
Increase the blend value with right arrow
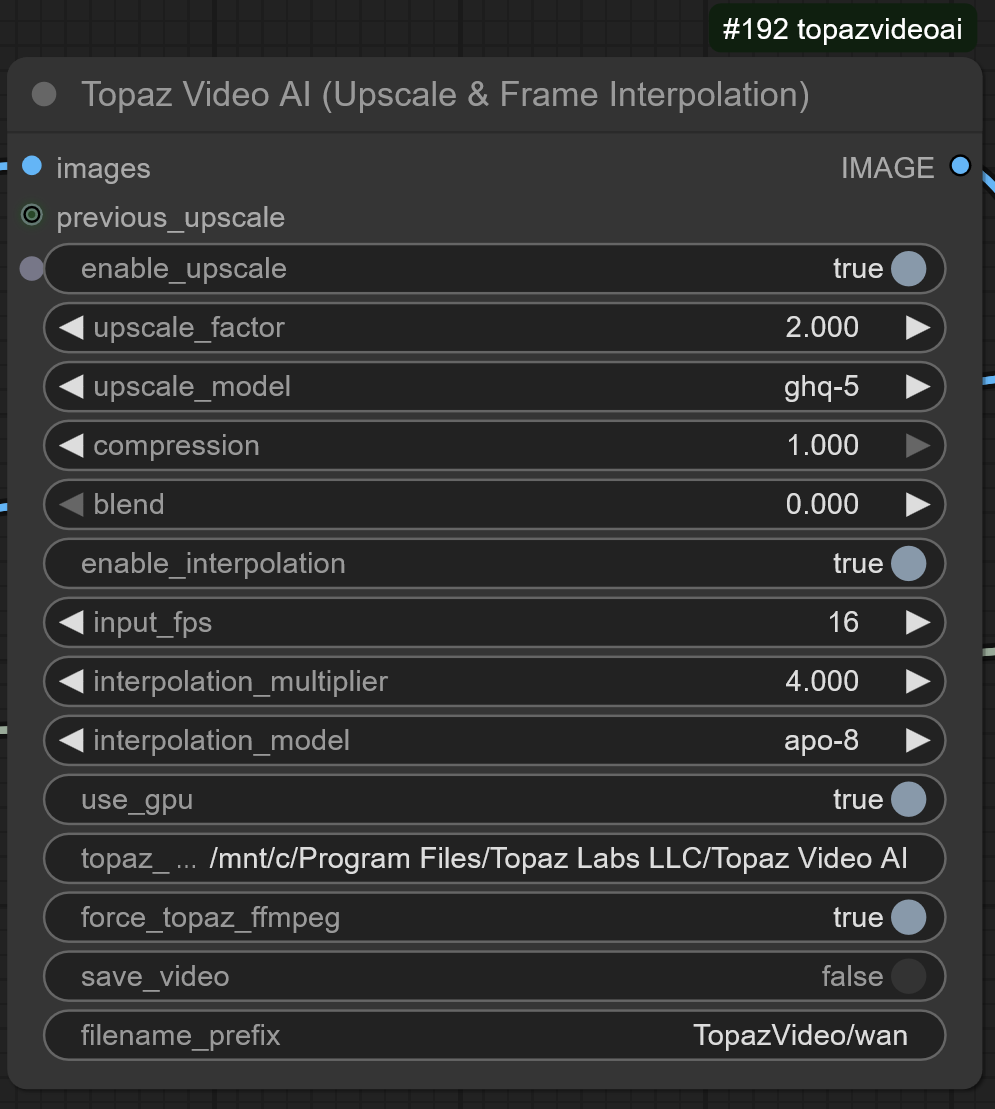tap(917, 505)
